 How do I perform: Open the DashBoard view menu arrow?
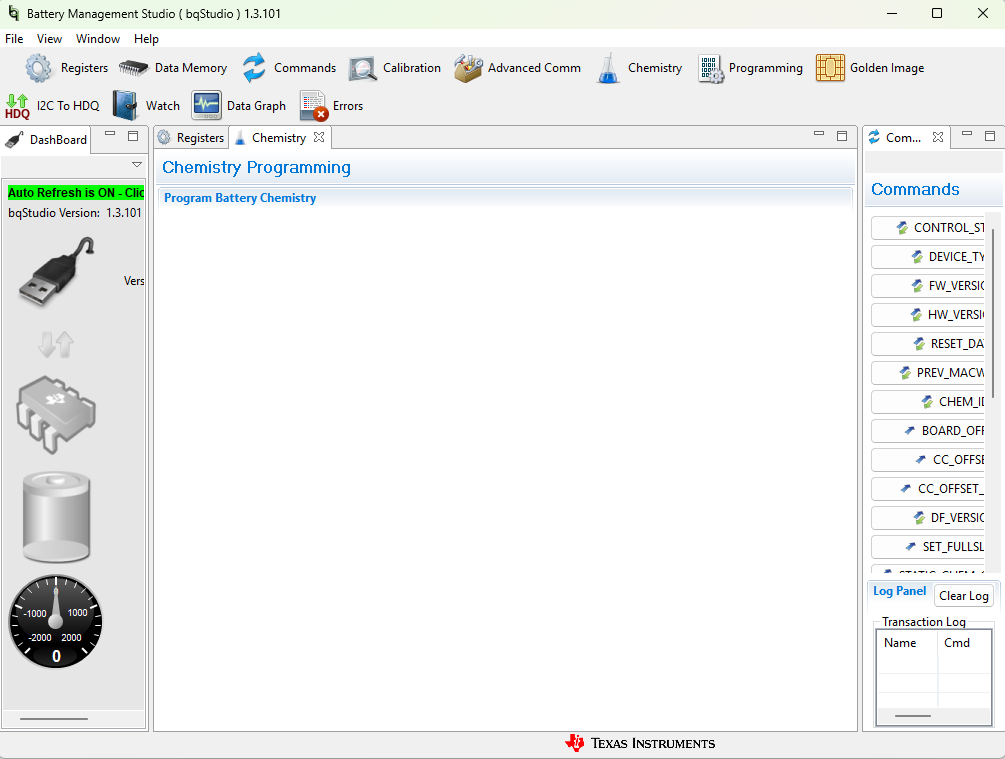coord(137,165)
